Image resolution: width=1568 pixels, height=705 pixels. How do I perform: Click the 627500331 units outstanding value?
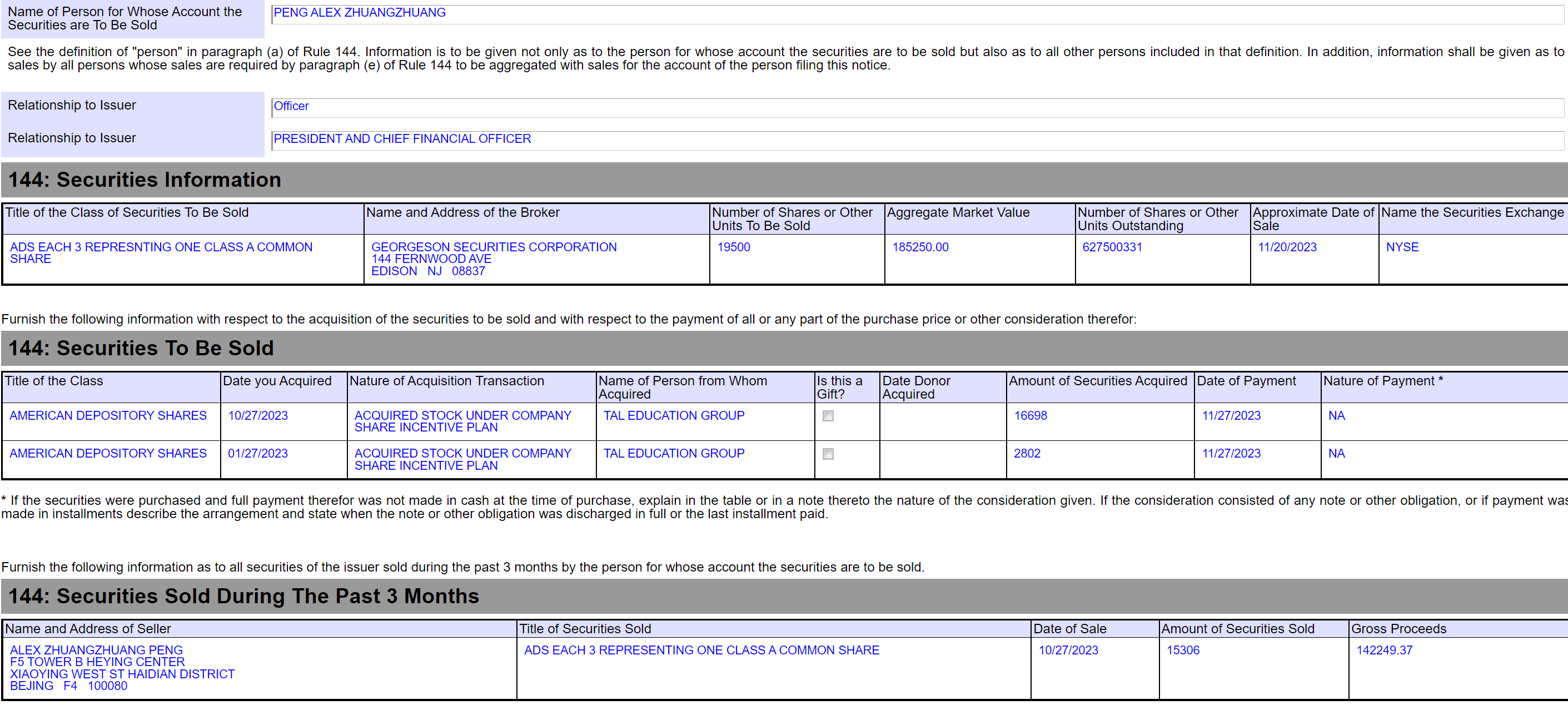(x=1112, y=247)
